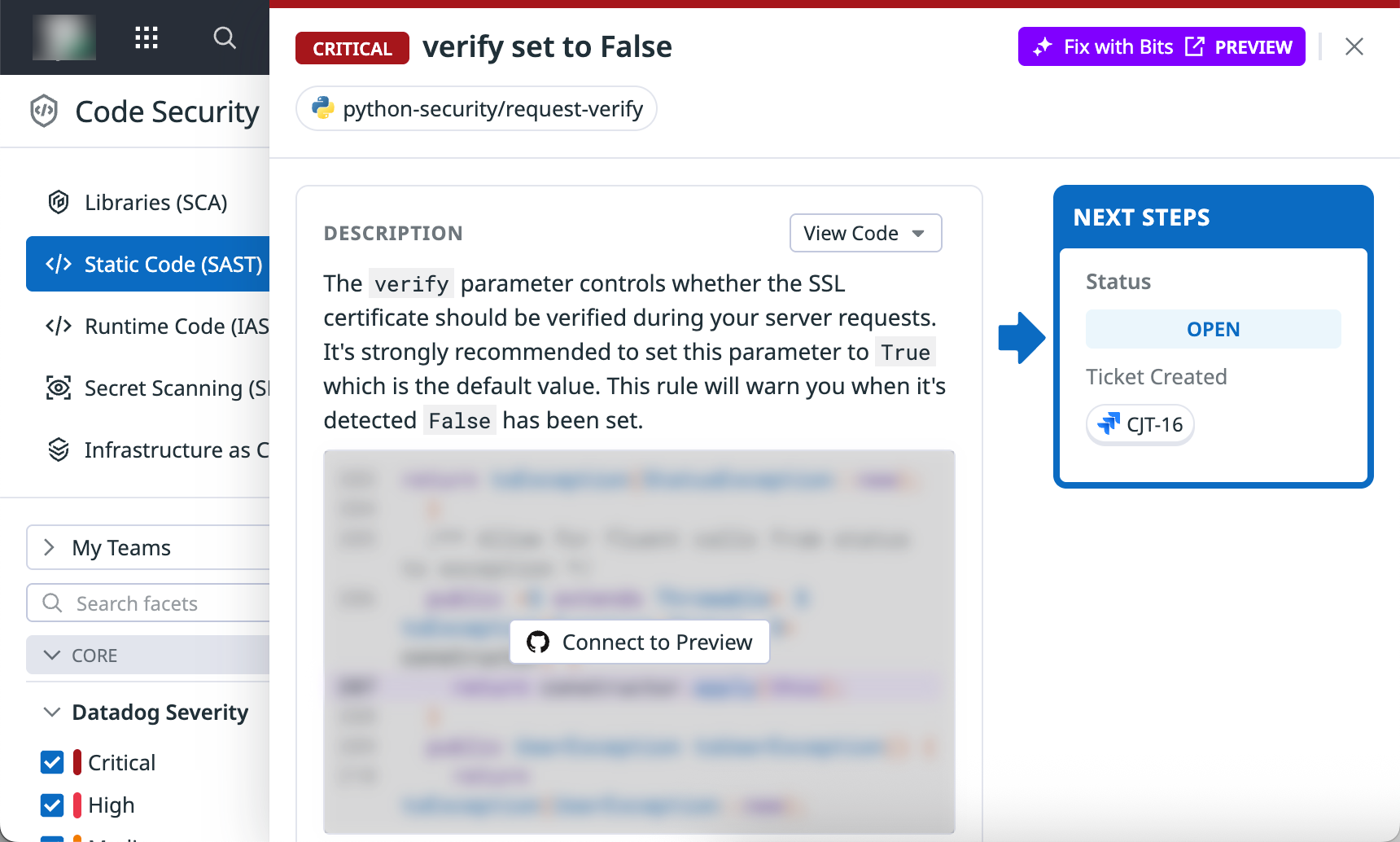
Task: Select Static Code (SAST) menu item
Action: pyautogui.click(x=147, y=264)
